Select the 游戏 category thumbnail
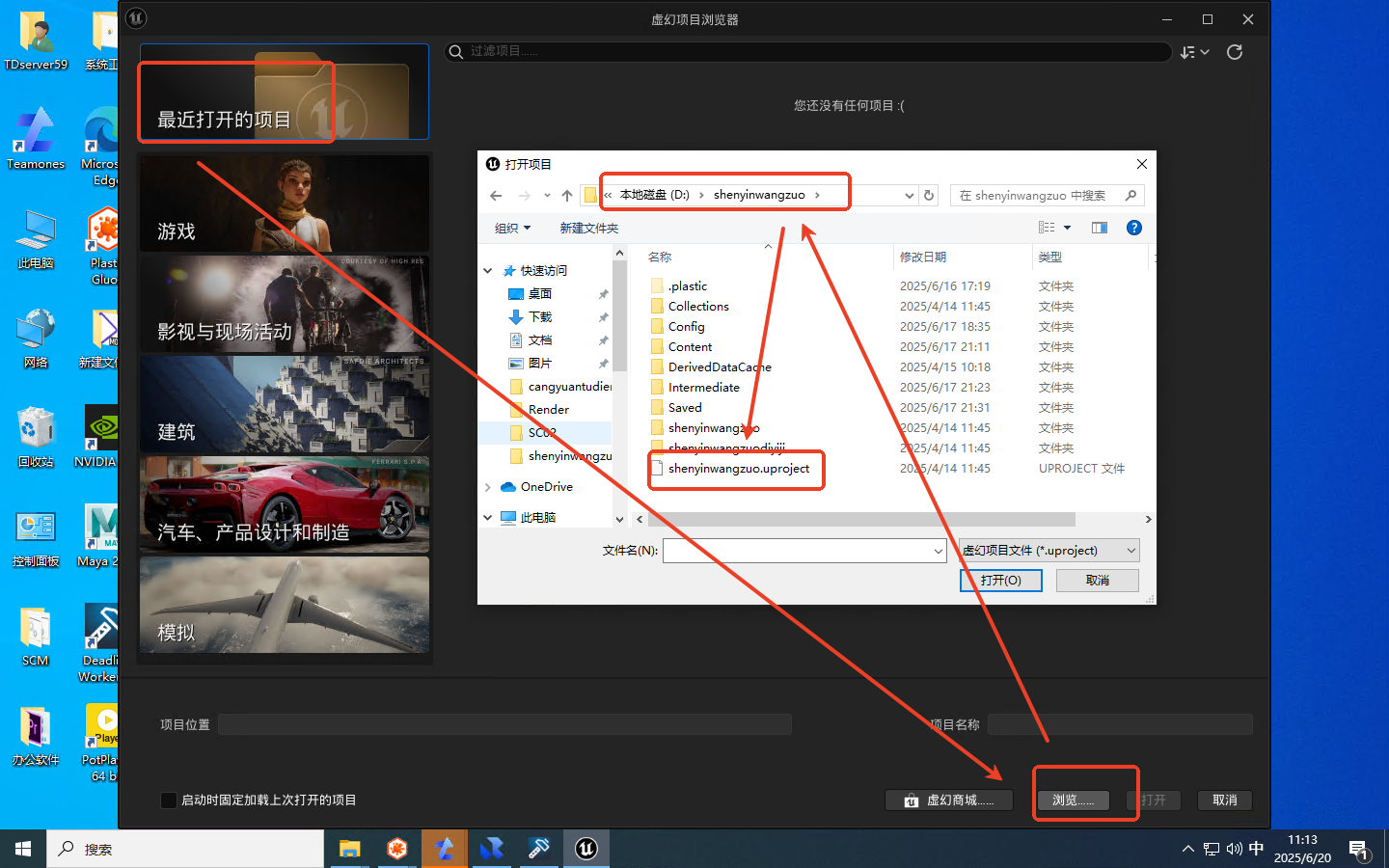The image size is (1389, 868). point(285,204)
